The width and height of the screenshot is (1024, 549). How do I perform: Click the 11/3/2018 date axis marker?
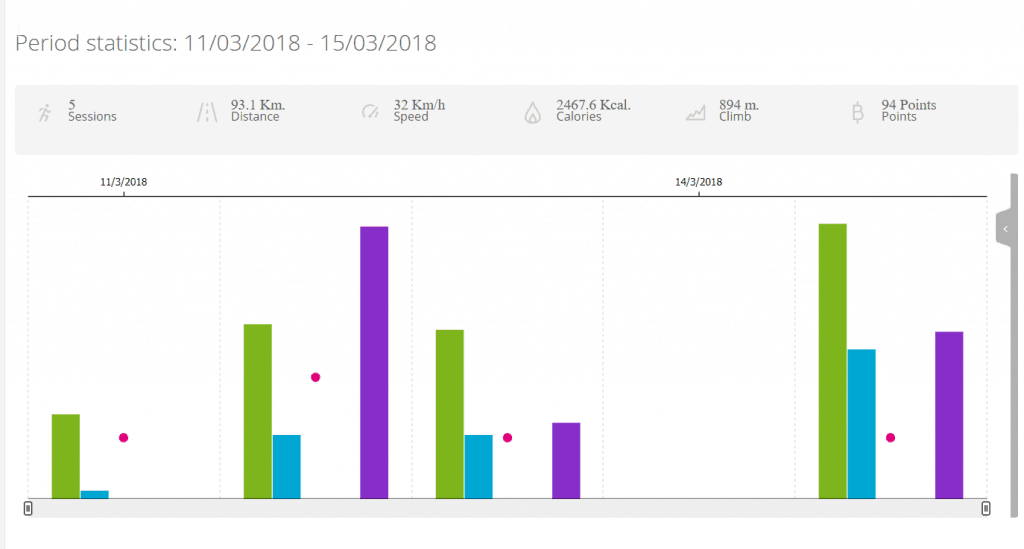tap(124, 182)
